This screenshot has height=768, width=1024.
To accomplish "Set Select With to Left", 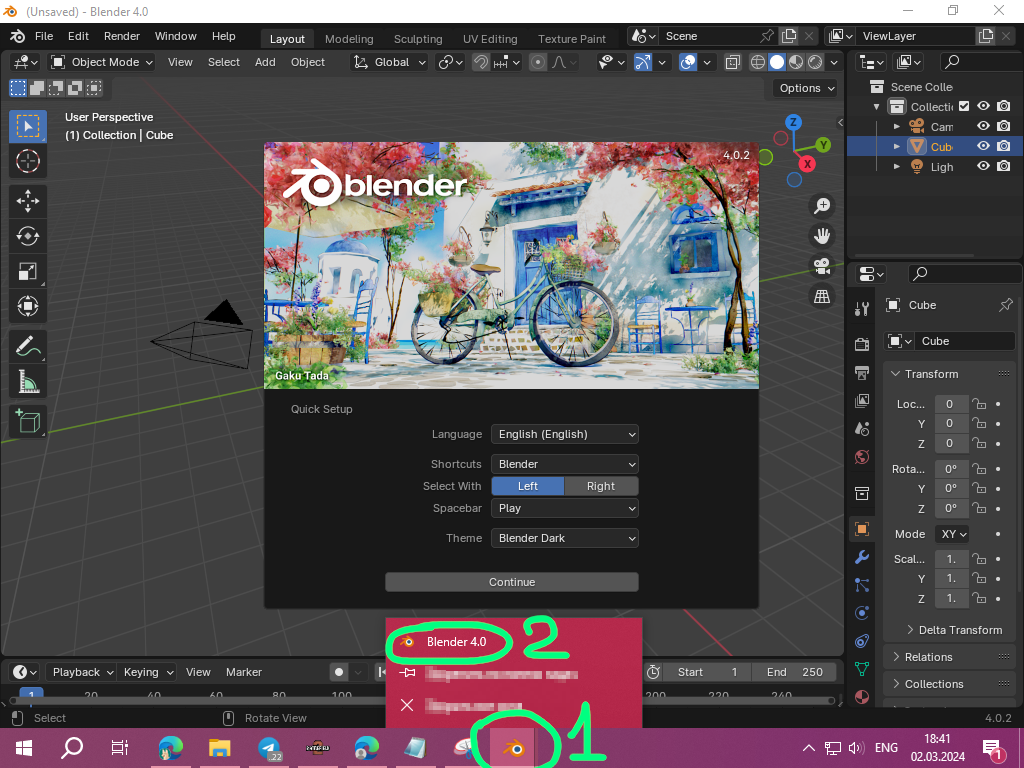I will click(x=528, y=486).
